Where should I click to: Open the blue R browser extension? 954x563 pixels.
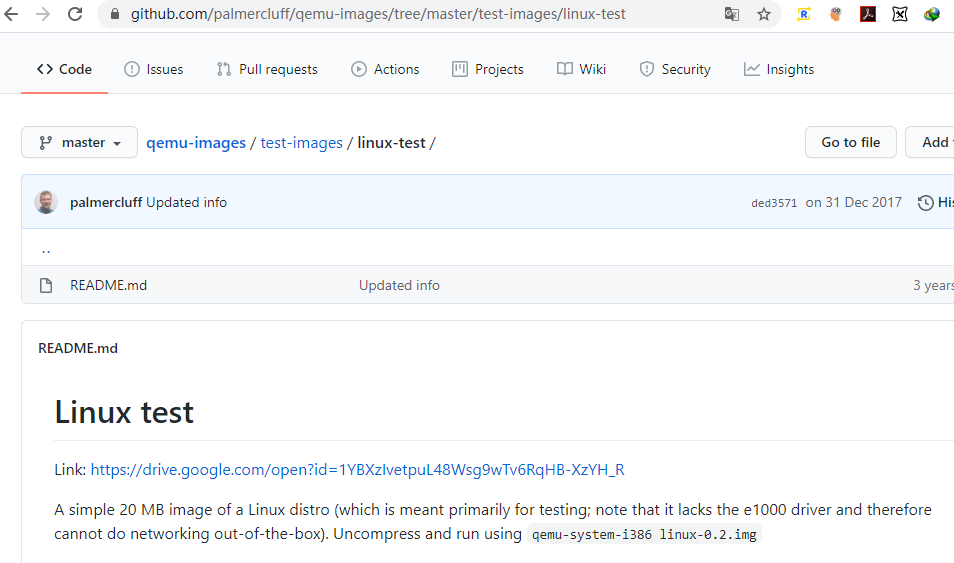coord(804,14)
